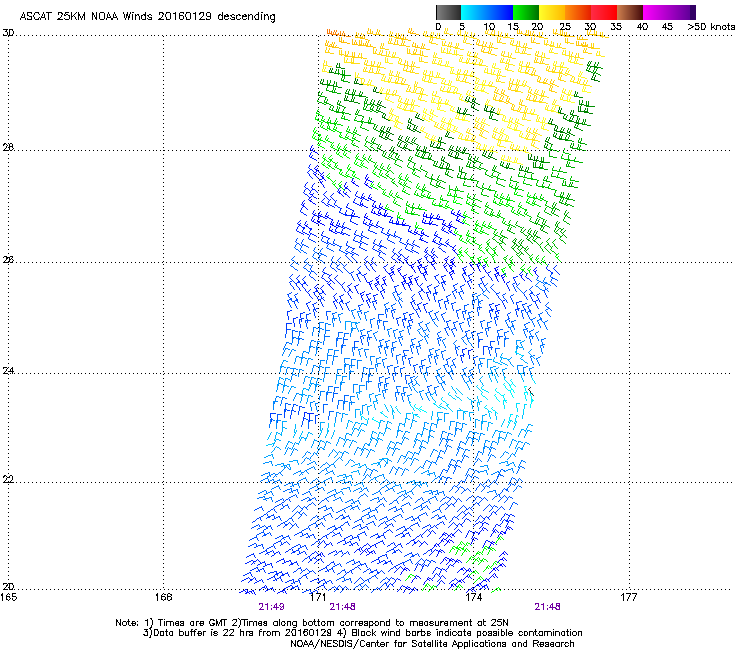Screen dimensions: 740x650
Task: Click the legend label '10' under color bar
Action: (x=489, y=27)
